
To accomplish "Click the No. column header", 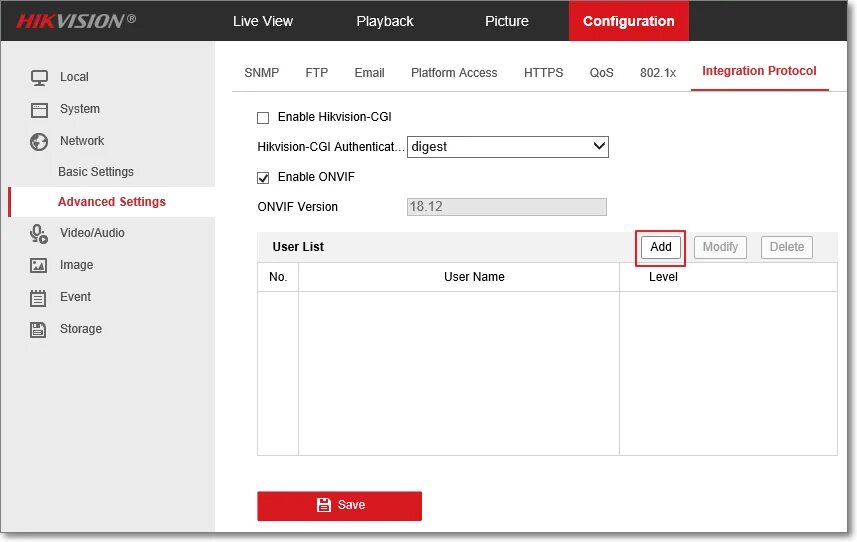I will point(278,277).
